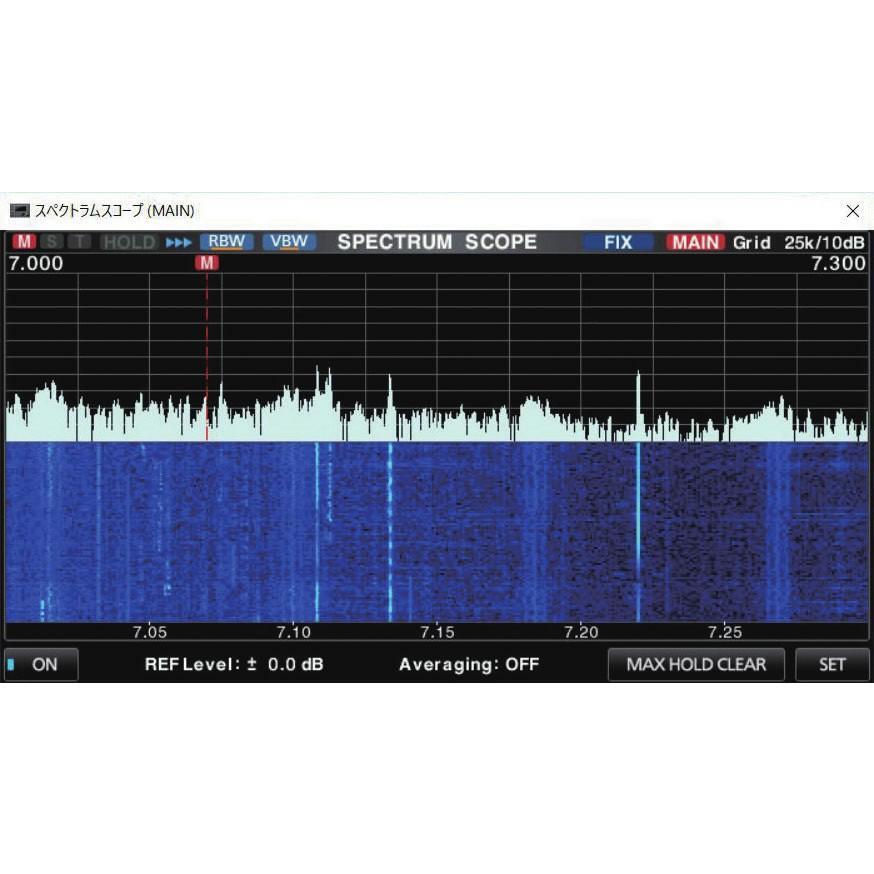Open the Grid 25k/10dB setting
The image size is (874, 874).
[800, 242]
